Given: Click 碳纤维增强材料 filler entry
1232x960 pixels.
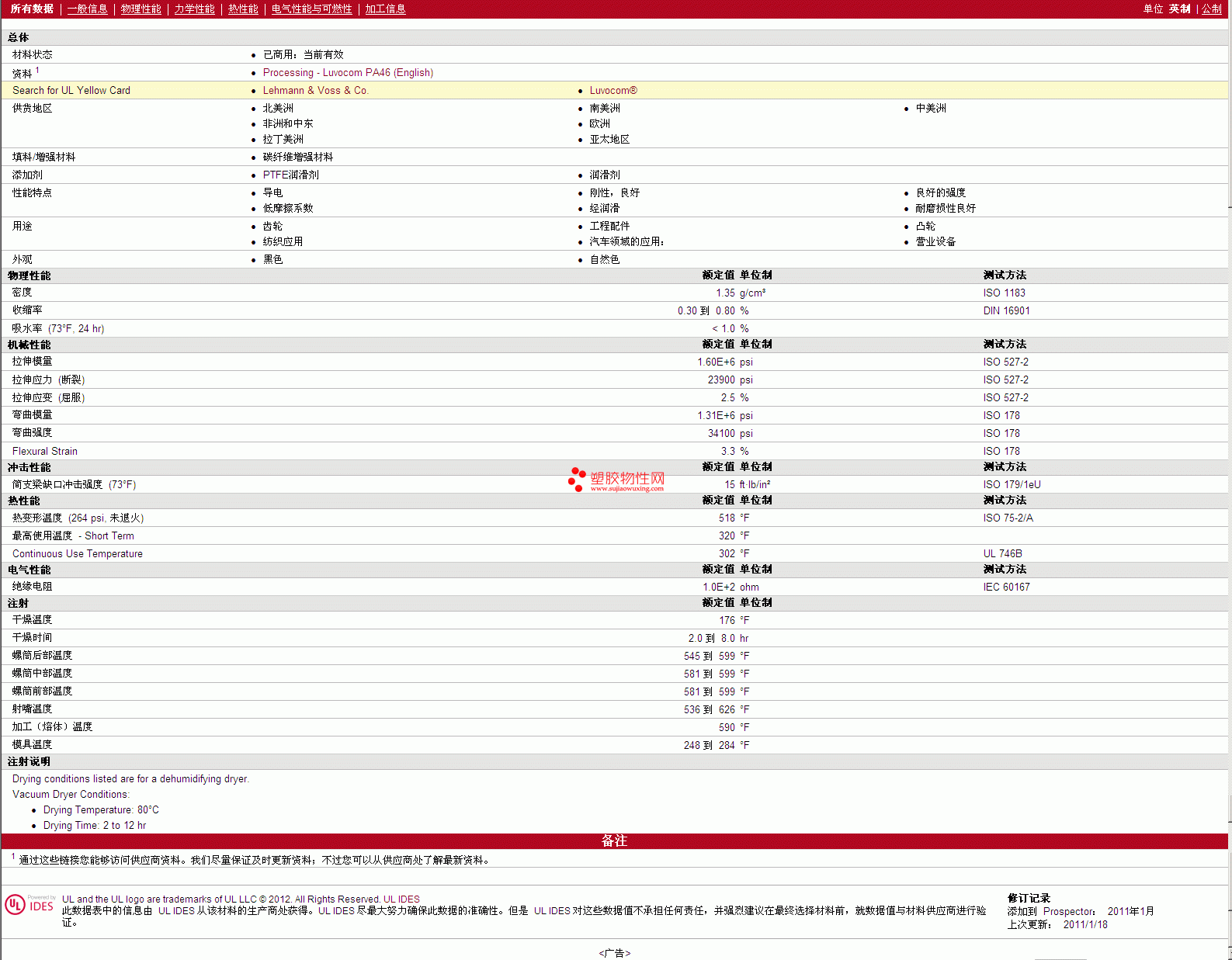Looking at the screenshot, I should 298,157.
